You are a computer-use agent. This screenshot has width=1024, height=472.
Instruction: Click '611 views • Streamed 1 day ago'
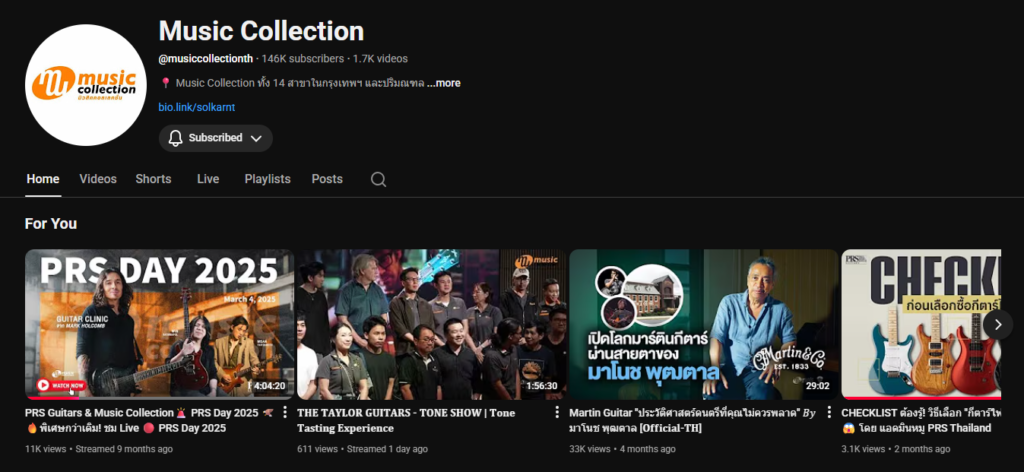coord(362,449)
